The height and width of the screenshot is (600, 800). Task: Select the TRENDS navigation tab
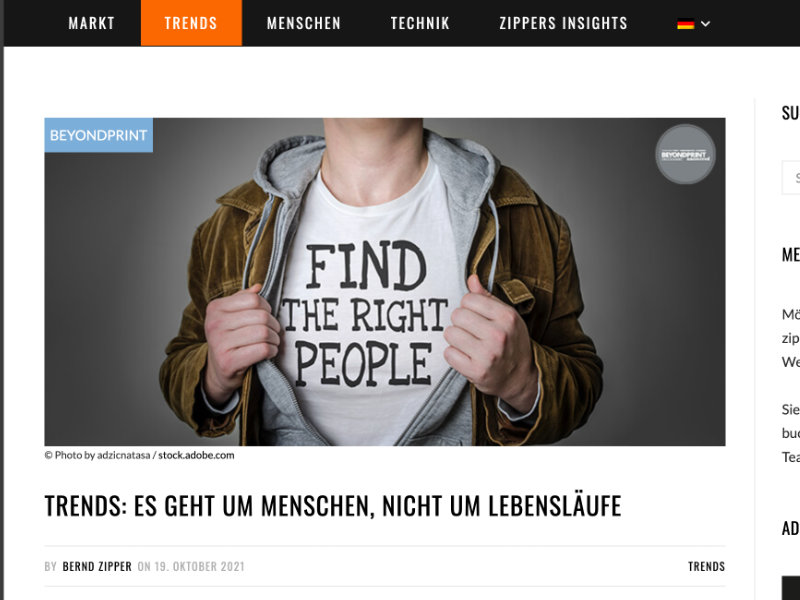pos(191,23)
